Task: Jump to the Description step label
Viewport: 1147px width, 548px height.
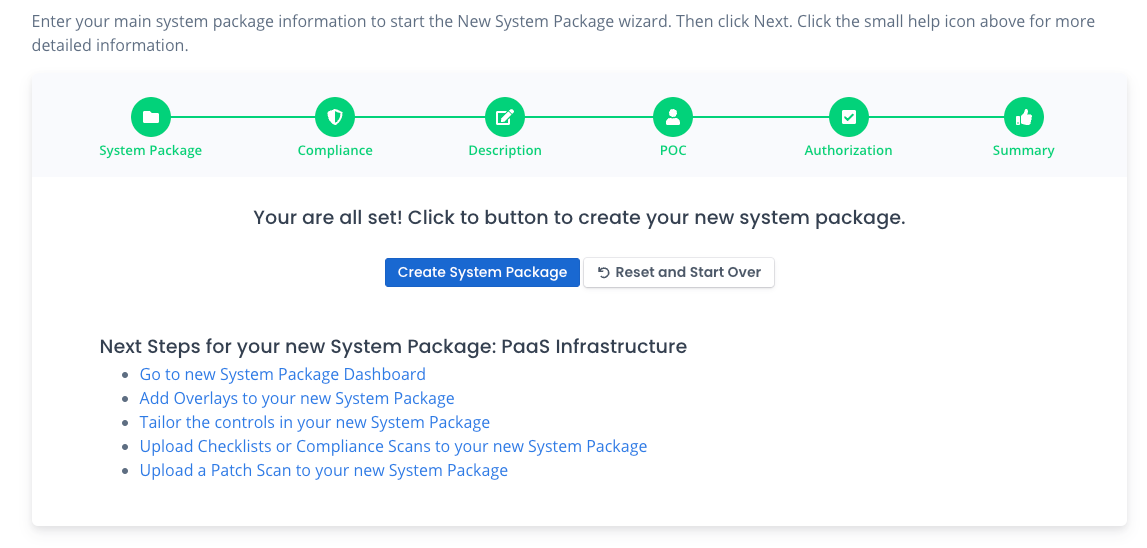Action: (505, 150)
